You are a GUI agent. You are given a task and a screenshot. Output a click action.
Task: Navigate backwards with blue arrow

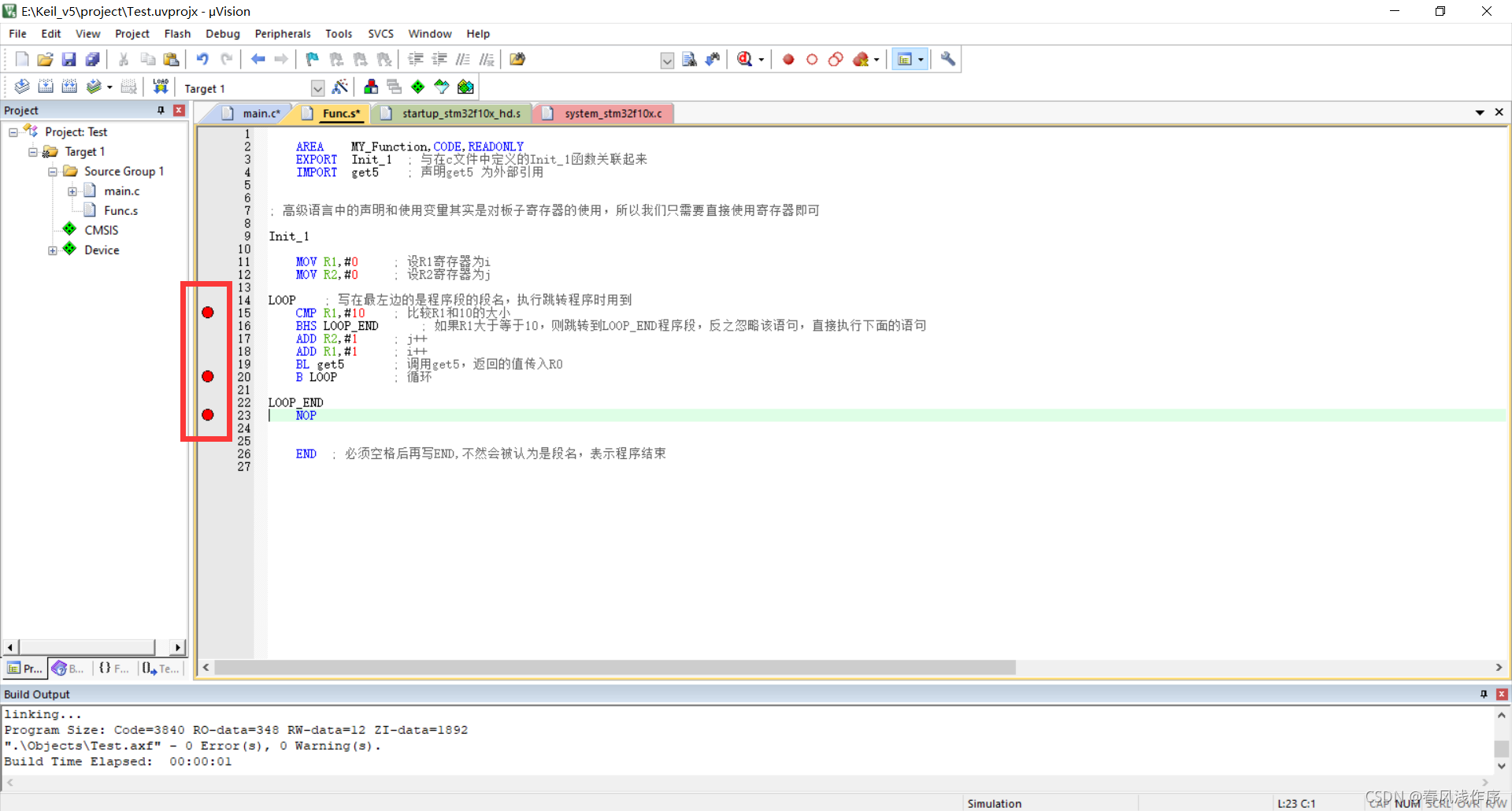point(258,59)
